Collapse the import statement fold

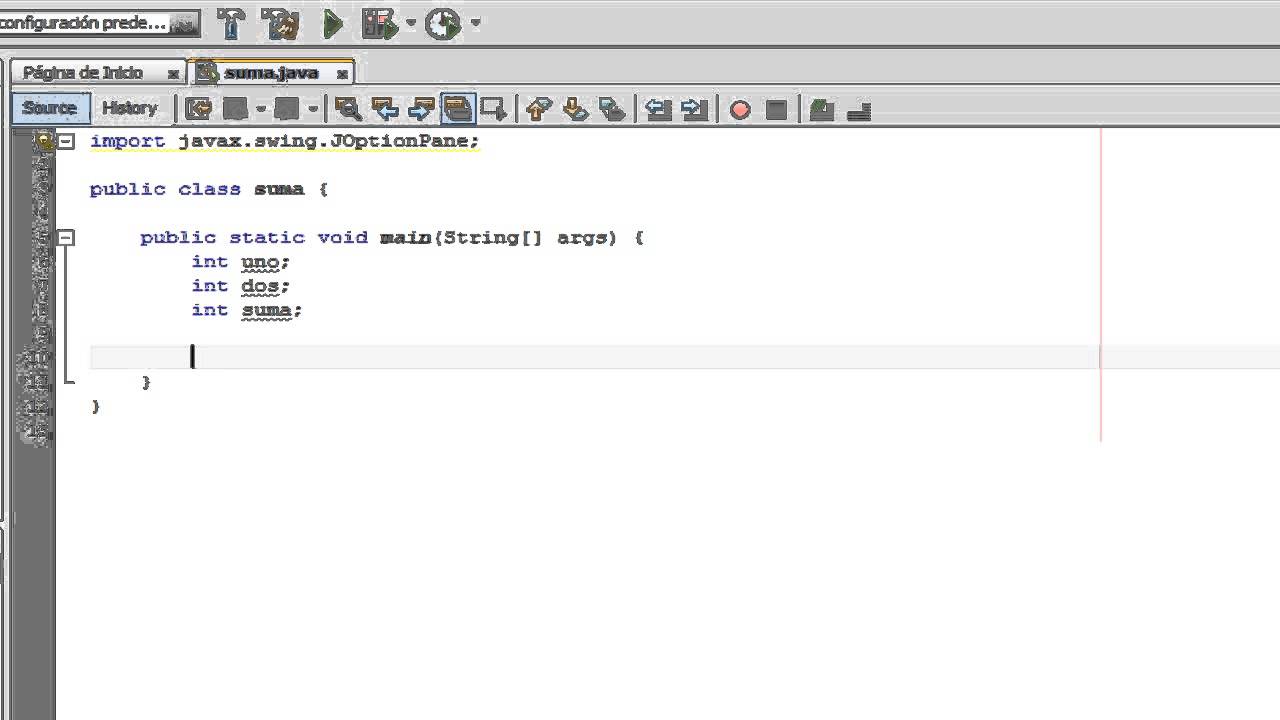pyautogui.click(x=66, y=141)
